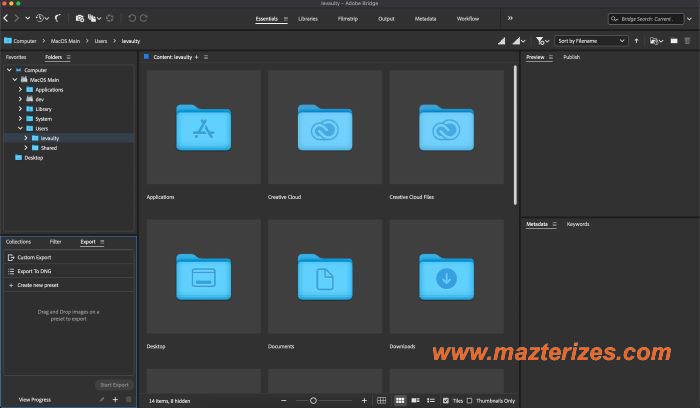
Task: Expand the Library tree folder
Action: click(x=20, y=109)
